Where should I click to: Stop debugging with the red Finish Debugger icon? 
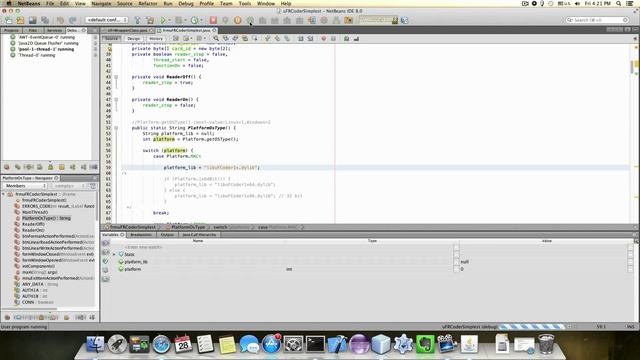[x=213, y=20]
